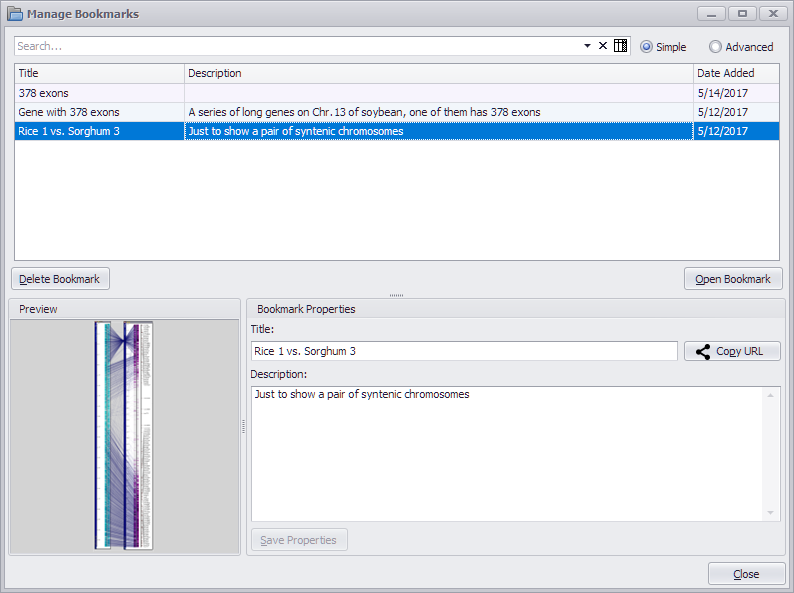Click the column chooser icon beside search
The width and height of the screenshot is (794, 593).
pos(620,46)
